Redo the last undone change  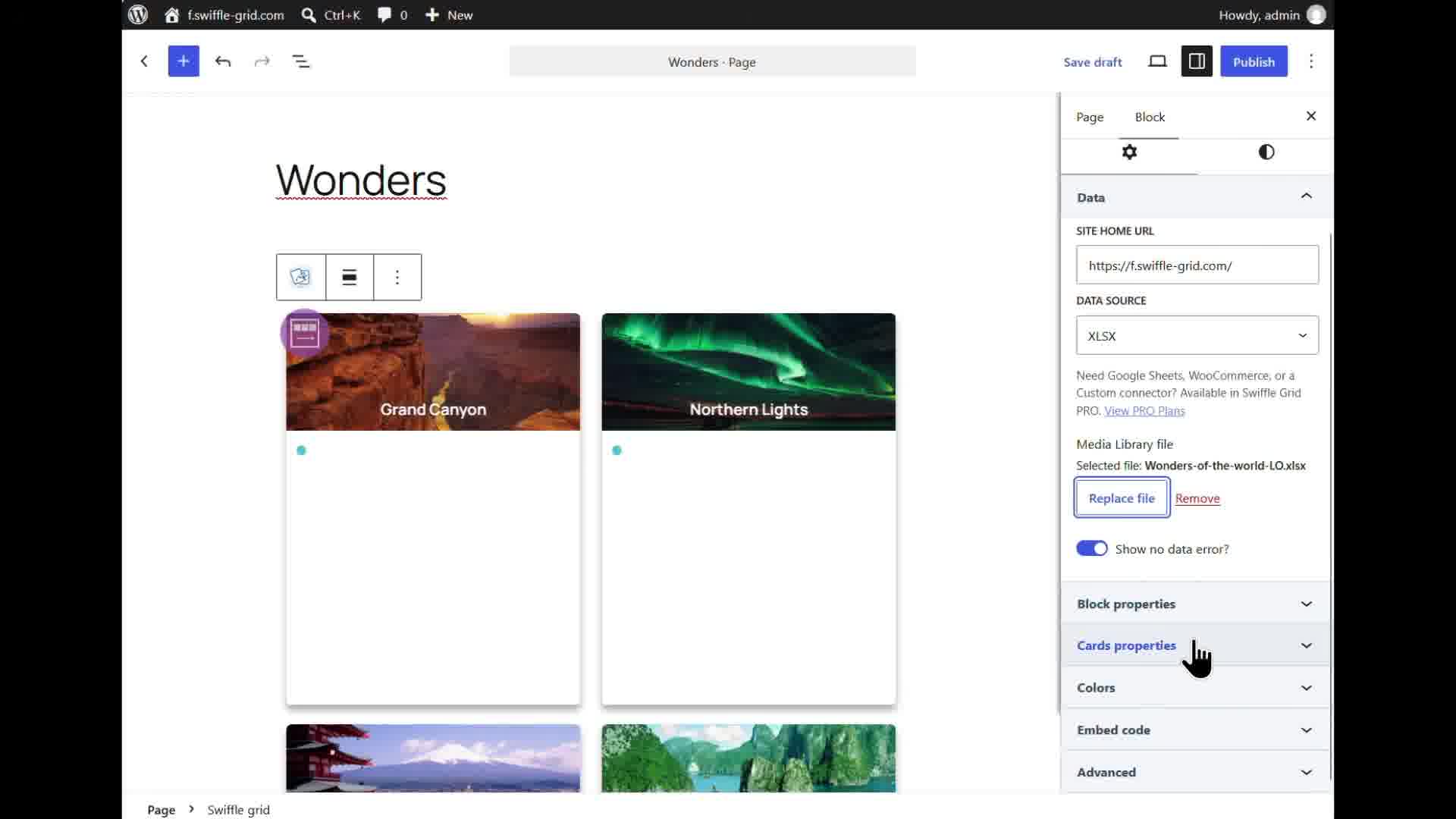(x=262, y=61)
